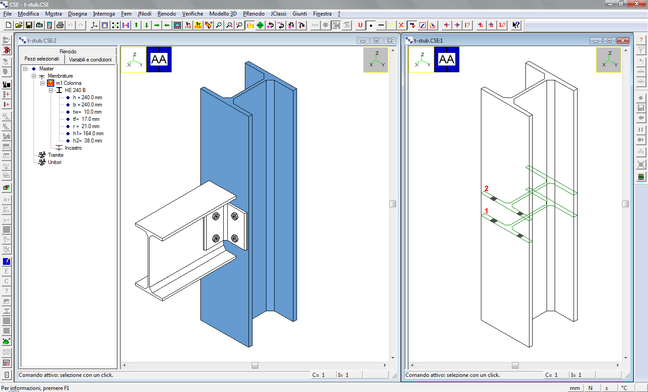Select the Tramite tree item
This screenshot has height=392, width=648.
[55, 155]
